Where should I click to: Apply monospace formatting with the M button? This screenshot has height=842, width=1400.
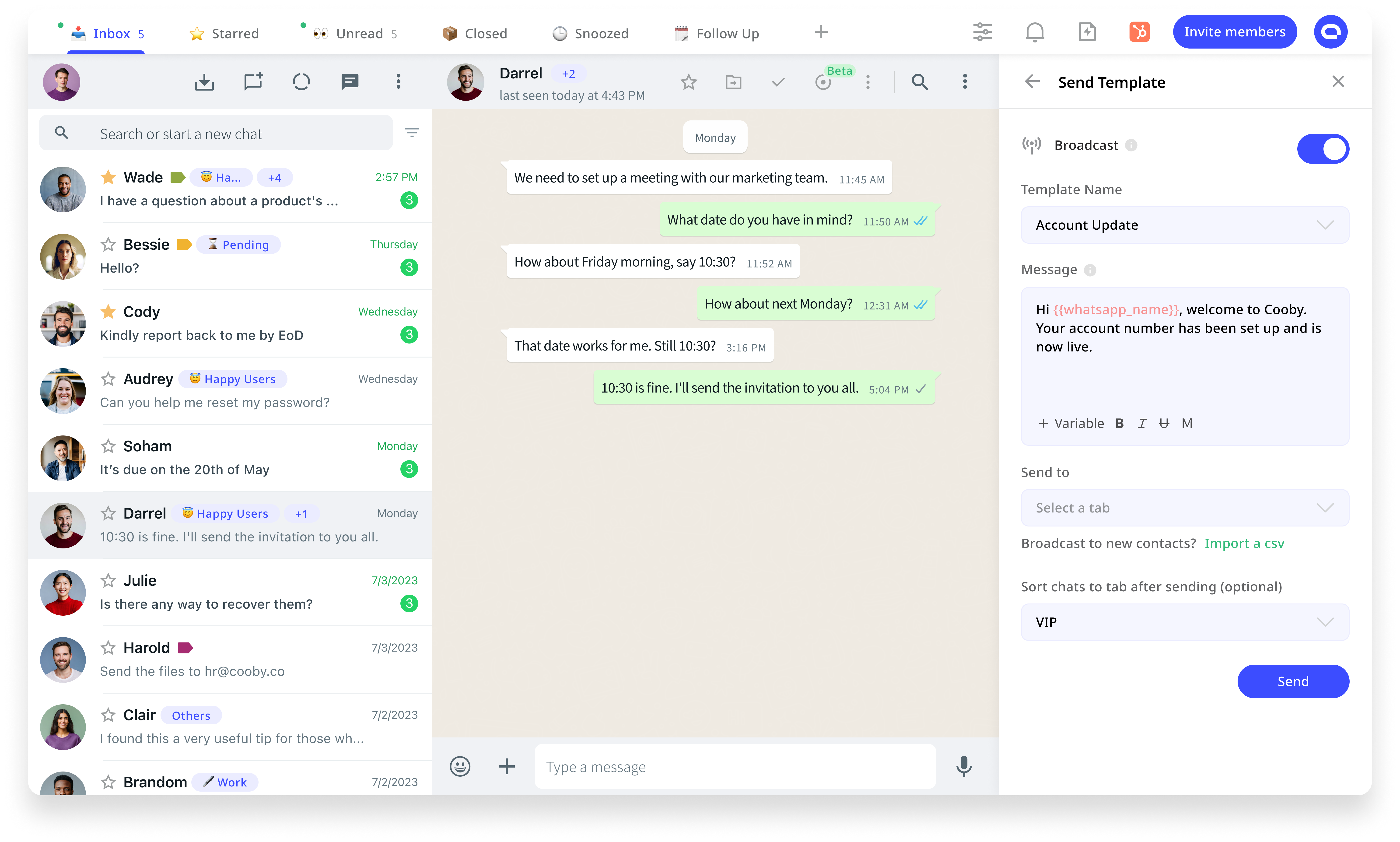click(1187, 423)
